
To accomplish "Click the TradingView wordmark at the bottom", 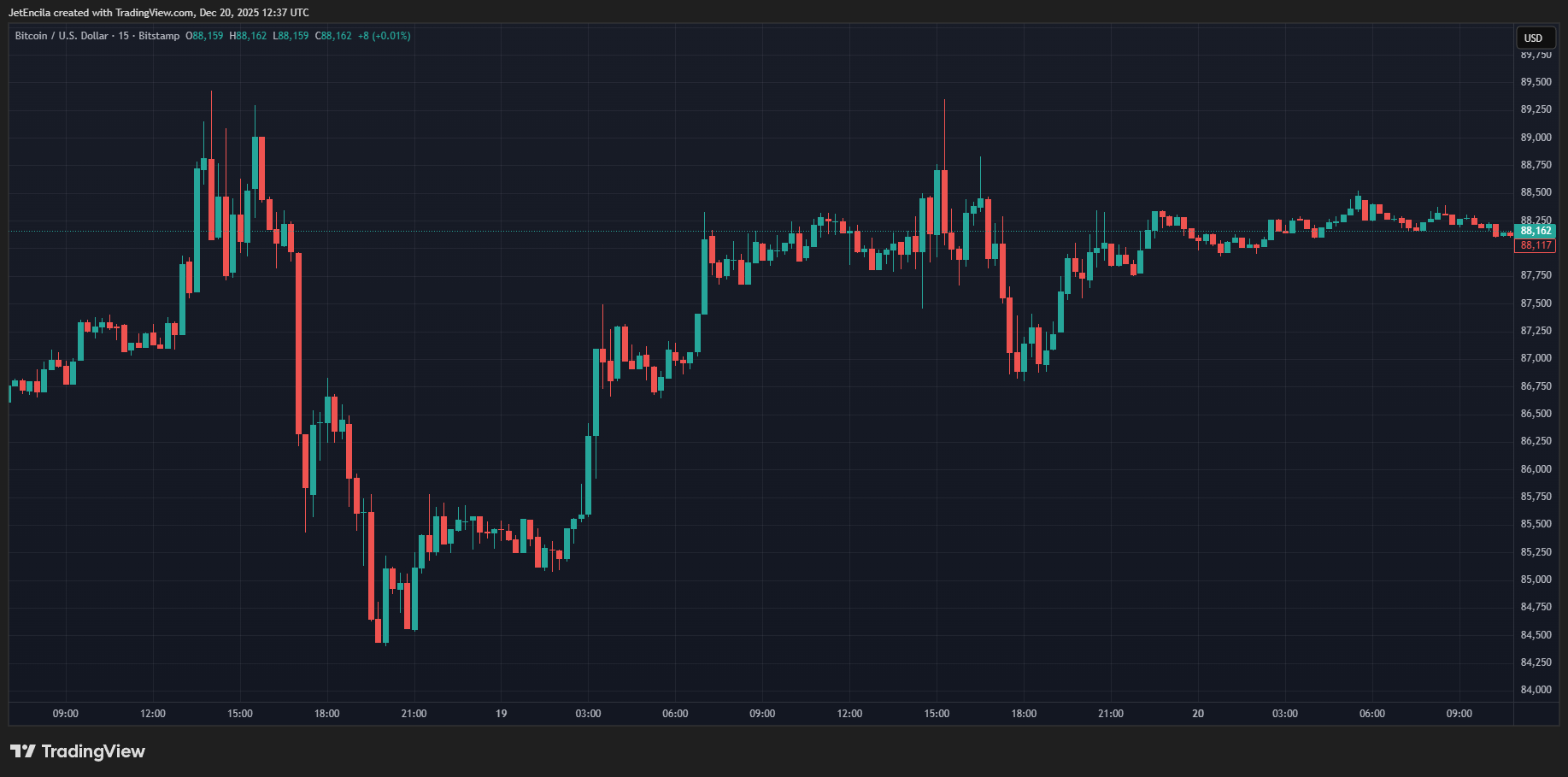I will click(93, 751).
